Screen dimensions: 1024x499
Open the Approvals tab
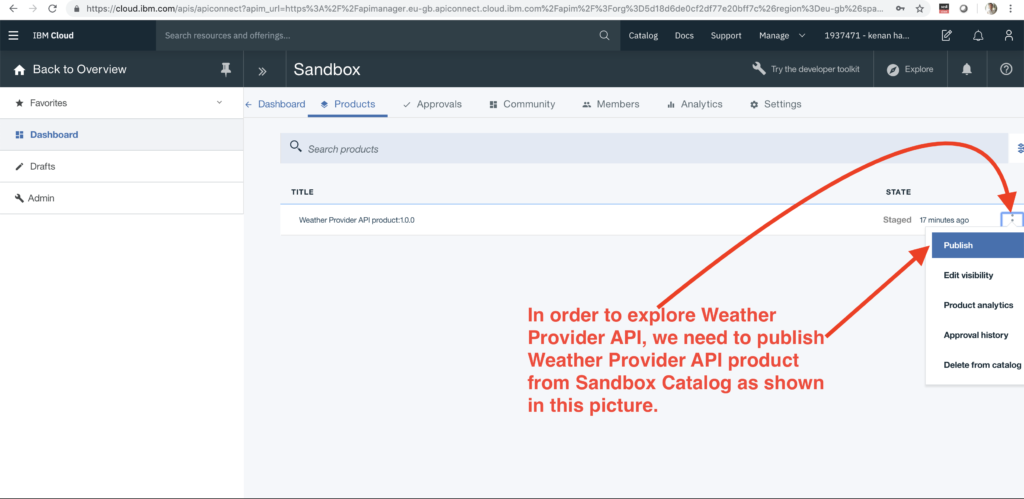(x=432, y=104)
